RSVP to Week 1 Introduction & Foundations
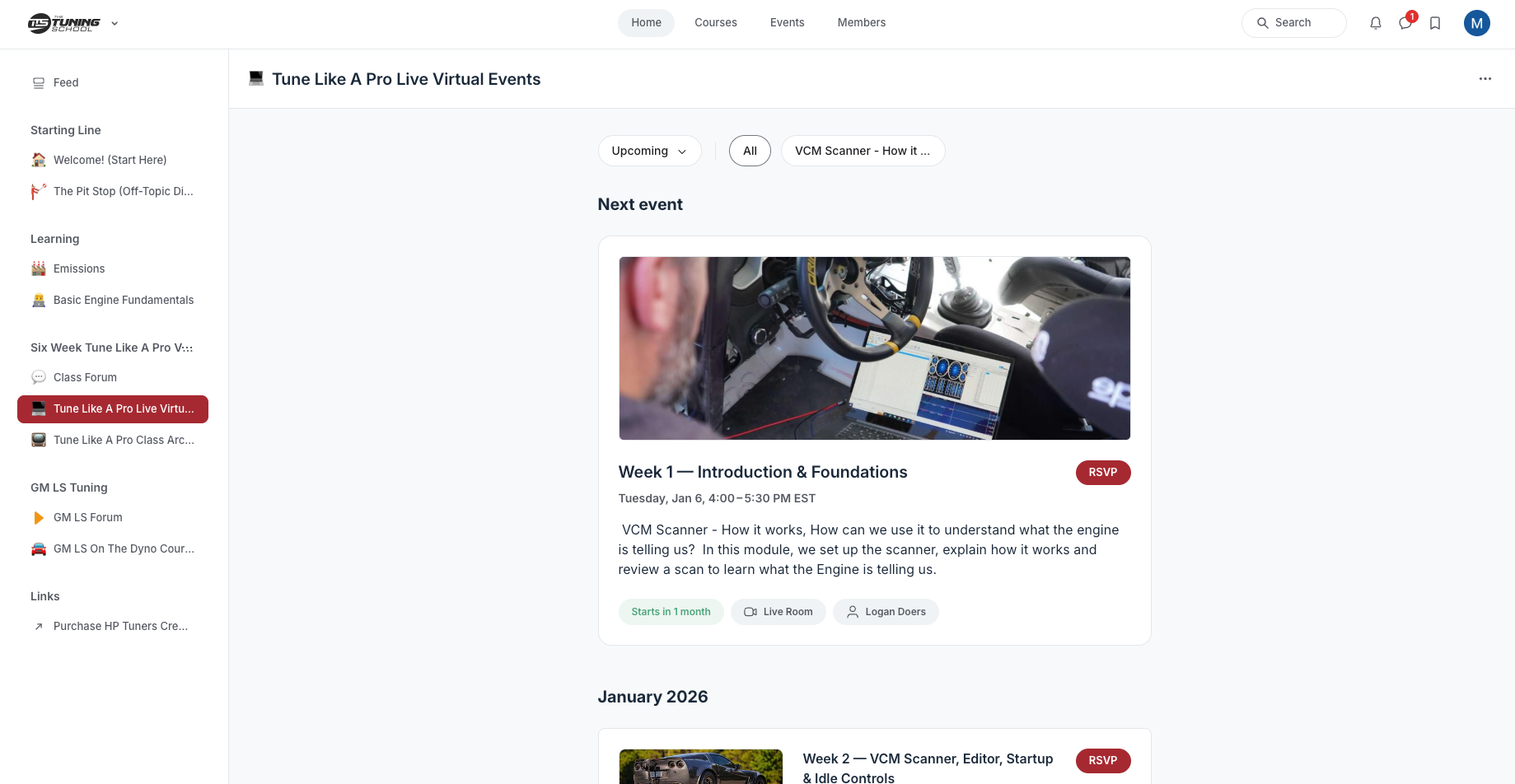The height and width of the screenshot is (784, 1515). click(x=1102, y=473)
